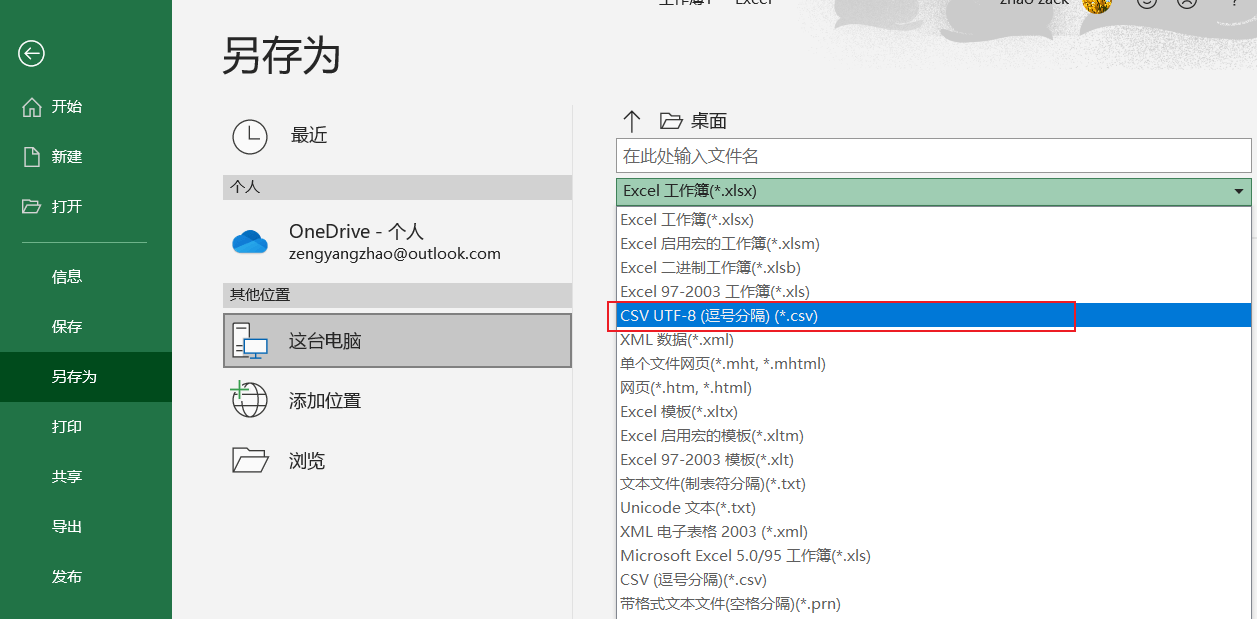Image resolution: width=1257 pixels, height=619 pixels.
Task: Select 带格式文本文件(空格分隔)(*.prn) option
Action: [933, 603]
